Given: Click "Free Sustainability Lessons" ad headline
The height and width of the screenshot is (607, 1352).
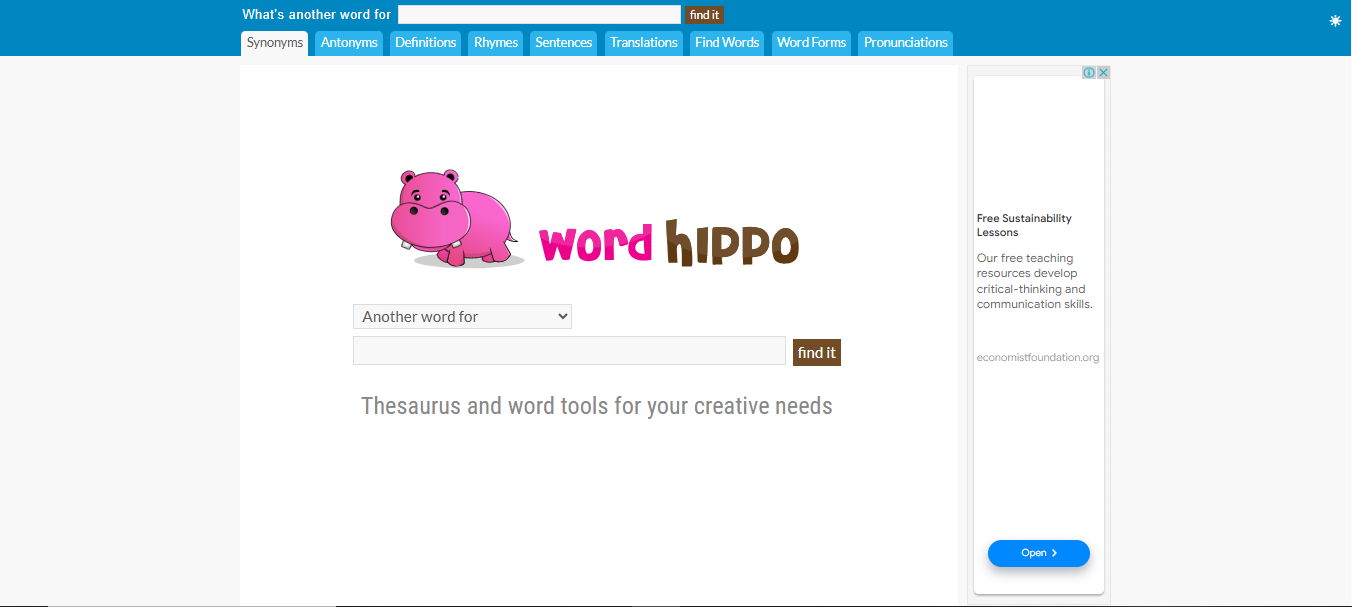Looking at the screenshot, I should (1024, 225).
